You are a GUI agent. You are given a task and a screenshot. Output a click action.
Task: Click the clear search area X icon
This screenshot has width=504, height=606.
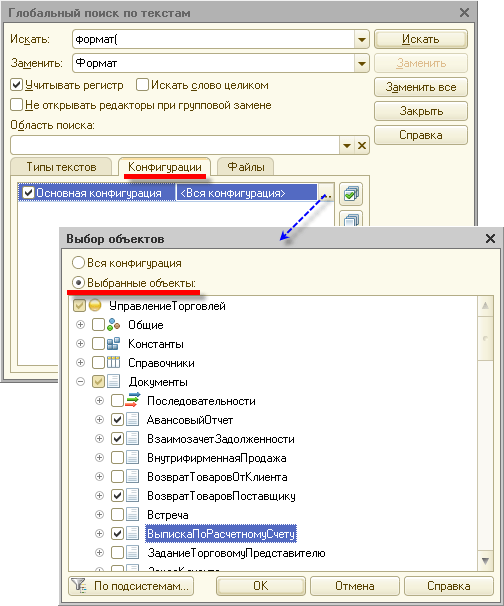[x=362, y=146]
